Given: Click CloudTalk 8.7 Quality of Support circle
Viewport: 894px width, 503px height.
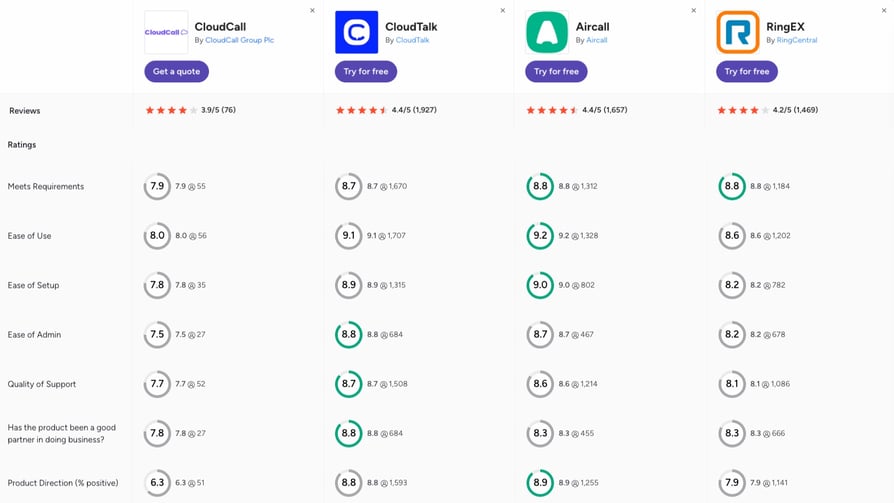Looking at the screenshot, I should pyautogui.click(x=348, y=384).
